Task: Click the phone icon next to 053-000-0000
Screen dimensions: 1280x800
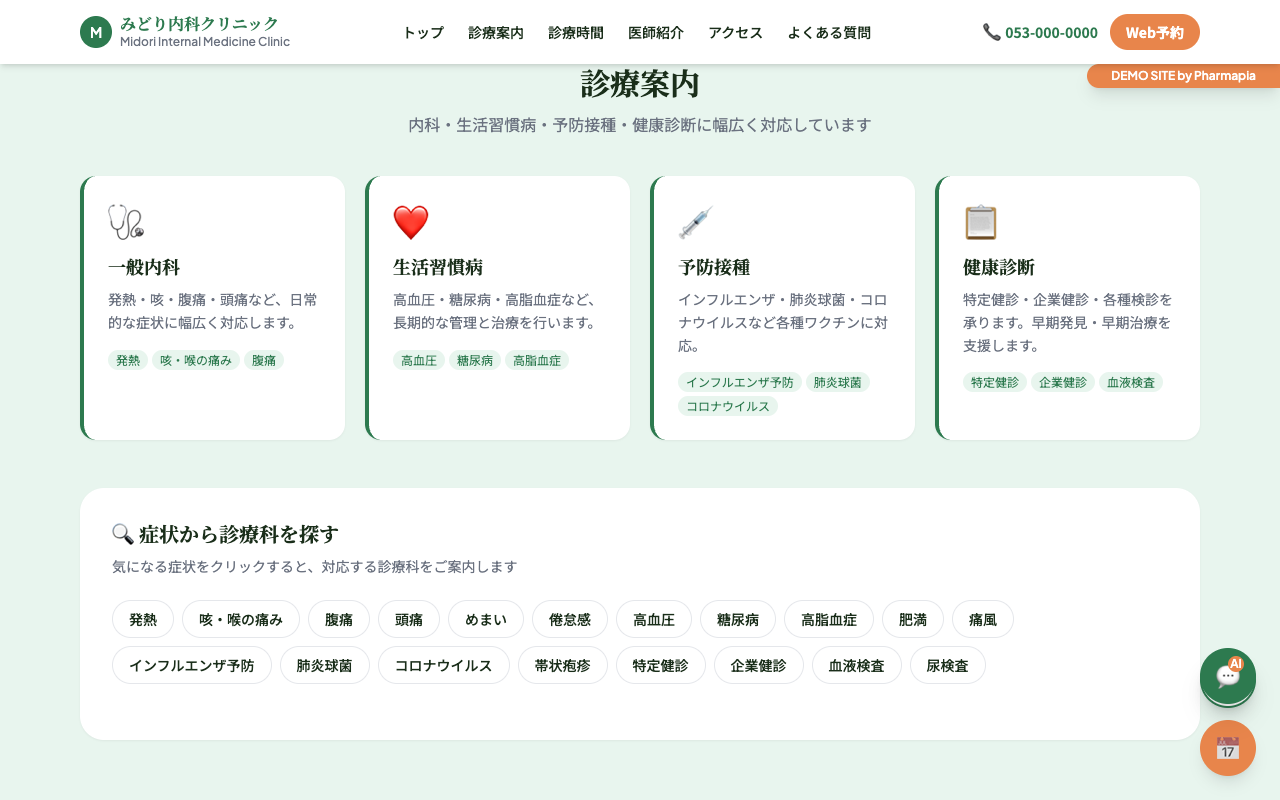Action: coord(992,32)
